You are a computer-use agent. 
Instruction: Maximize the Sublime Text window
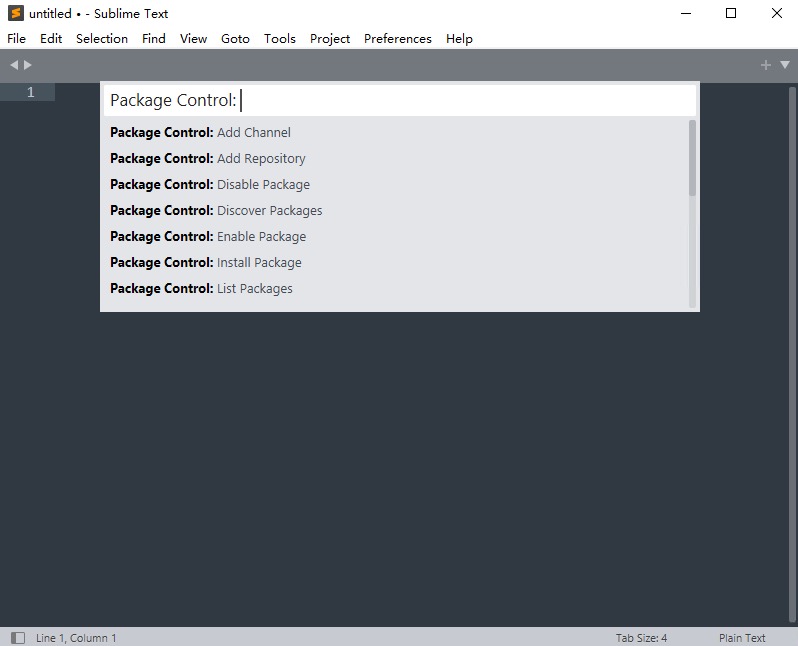pyautogui.click(x=731, y=13)
